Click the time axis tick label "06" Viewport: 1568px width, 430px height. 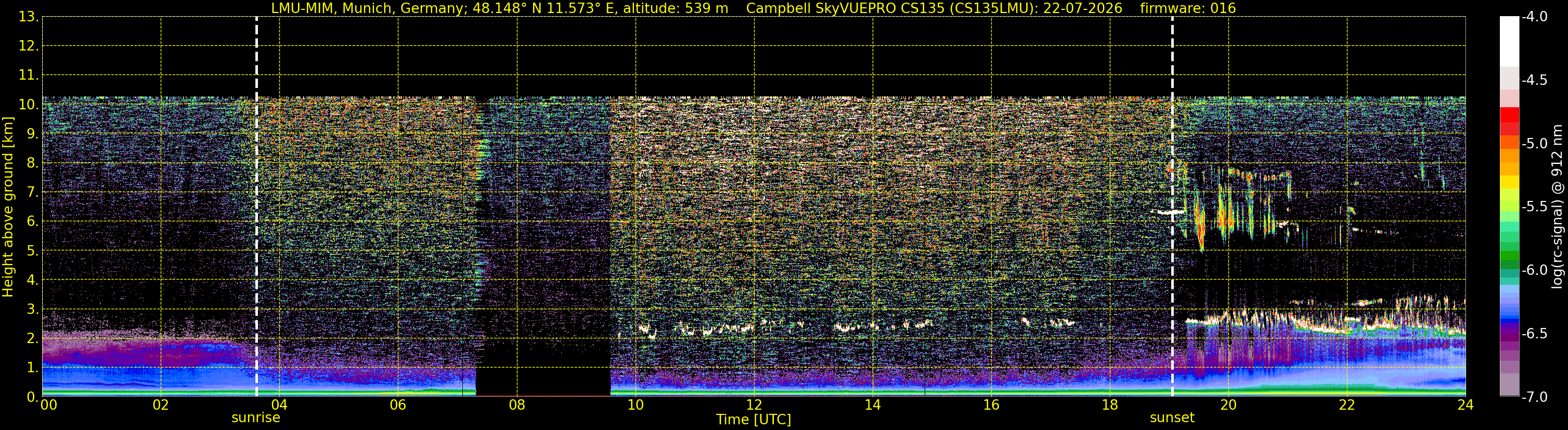point(398,405)
